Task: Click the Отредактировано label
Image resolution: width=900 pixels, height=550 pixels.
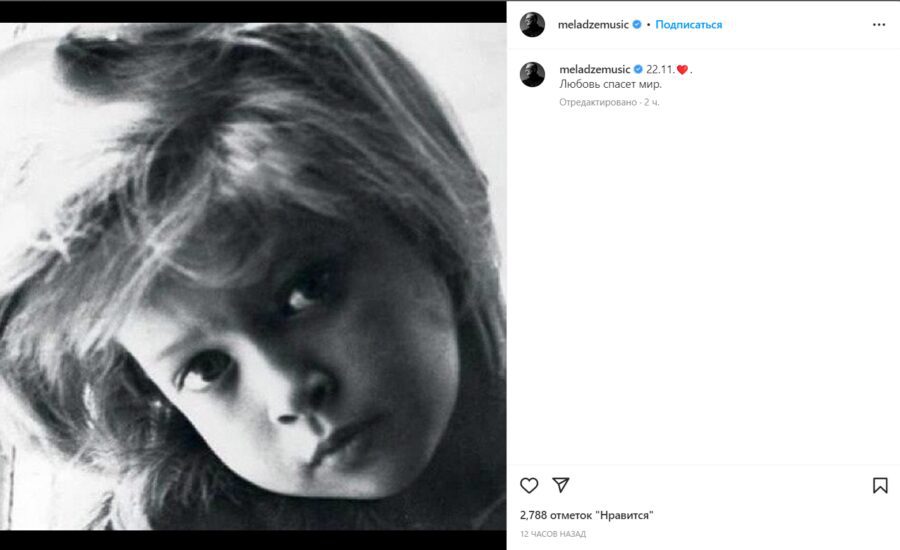Action: (x=597, y=102)
